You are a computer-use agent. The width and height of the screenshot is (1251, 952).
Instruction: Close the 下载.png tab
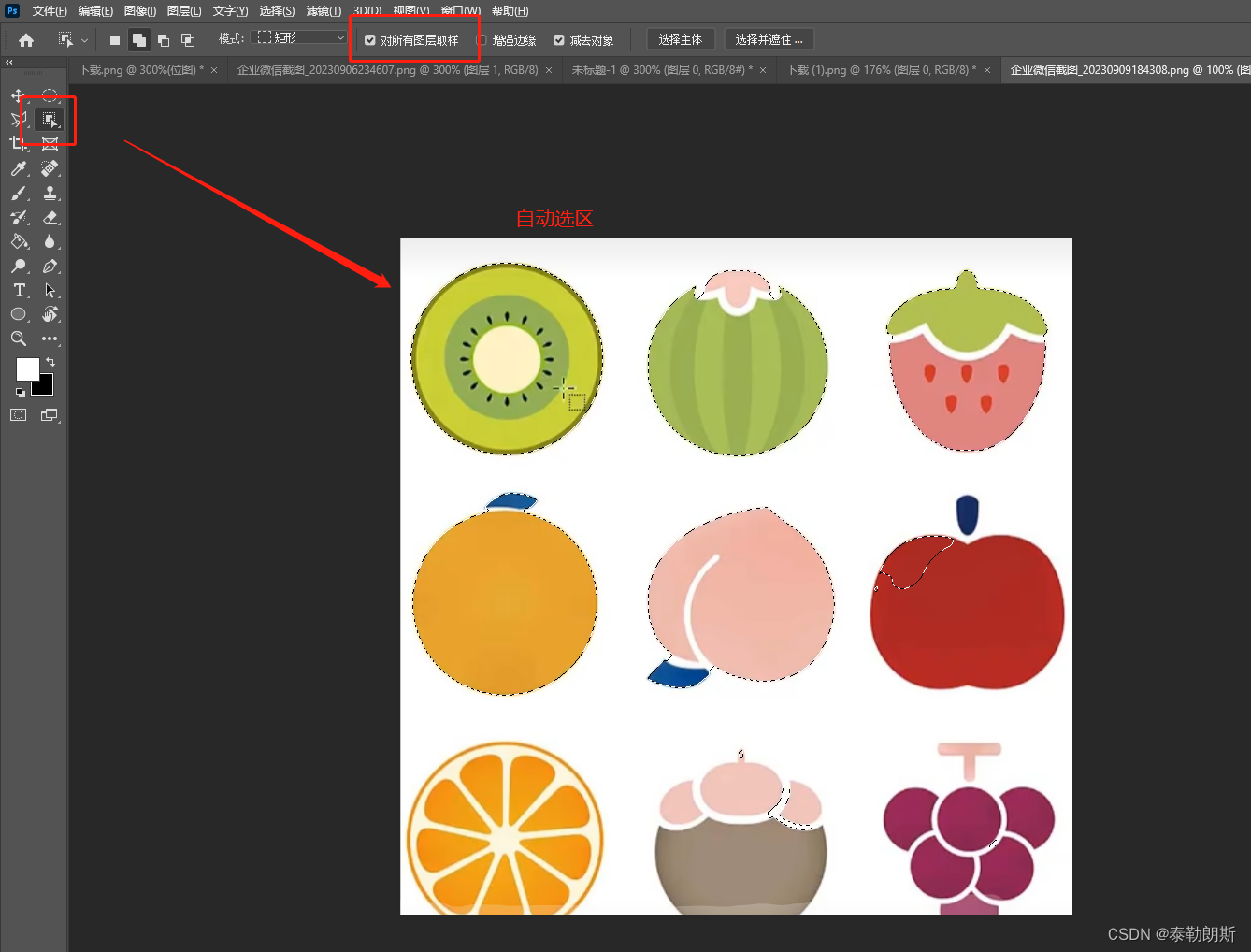pyautogui.click(x=214, y=70)
